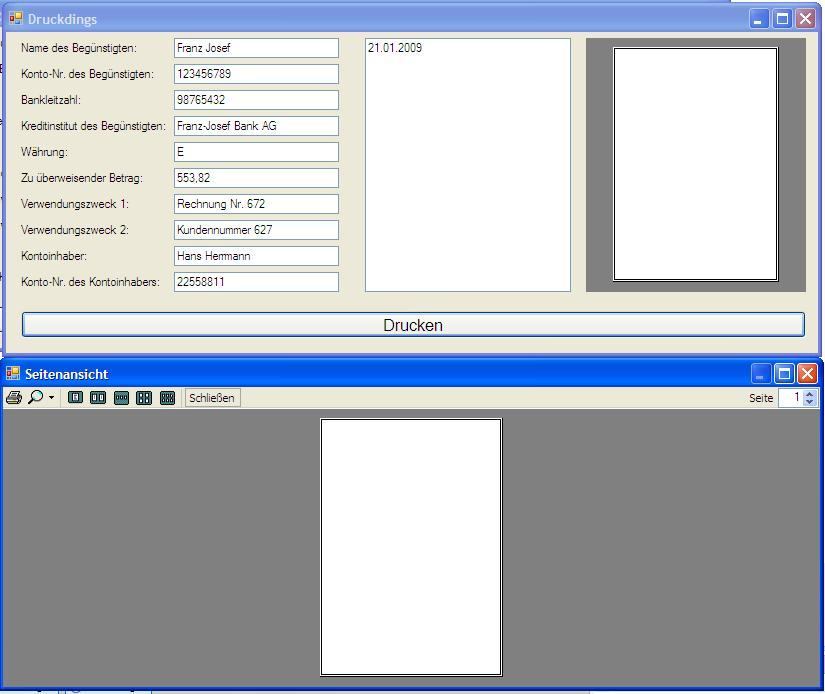Show four pages layout in Seitenansicht
The image size is (825, 694).
tap(144, 398)
